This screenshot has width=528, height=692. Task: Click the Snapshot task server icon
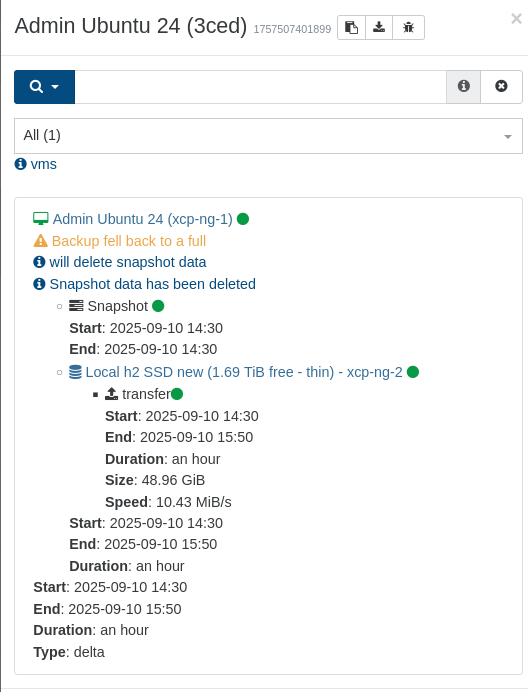pyautogui.click(x=76, y=306)
